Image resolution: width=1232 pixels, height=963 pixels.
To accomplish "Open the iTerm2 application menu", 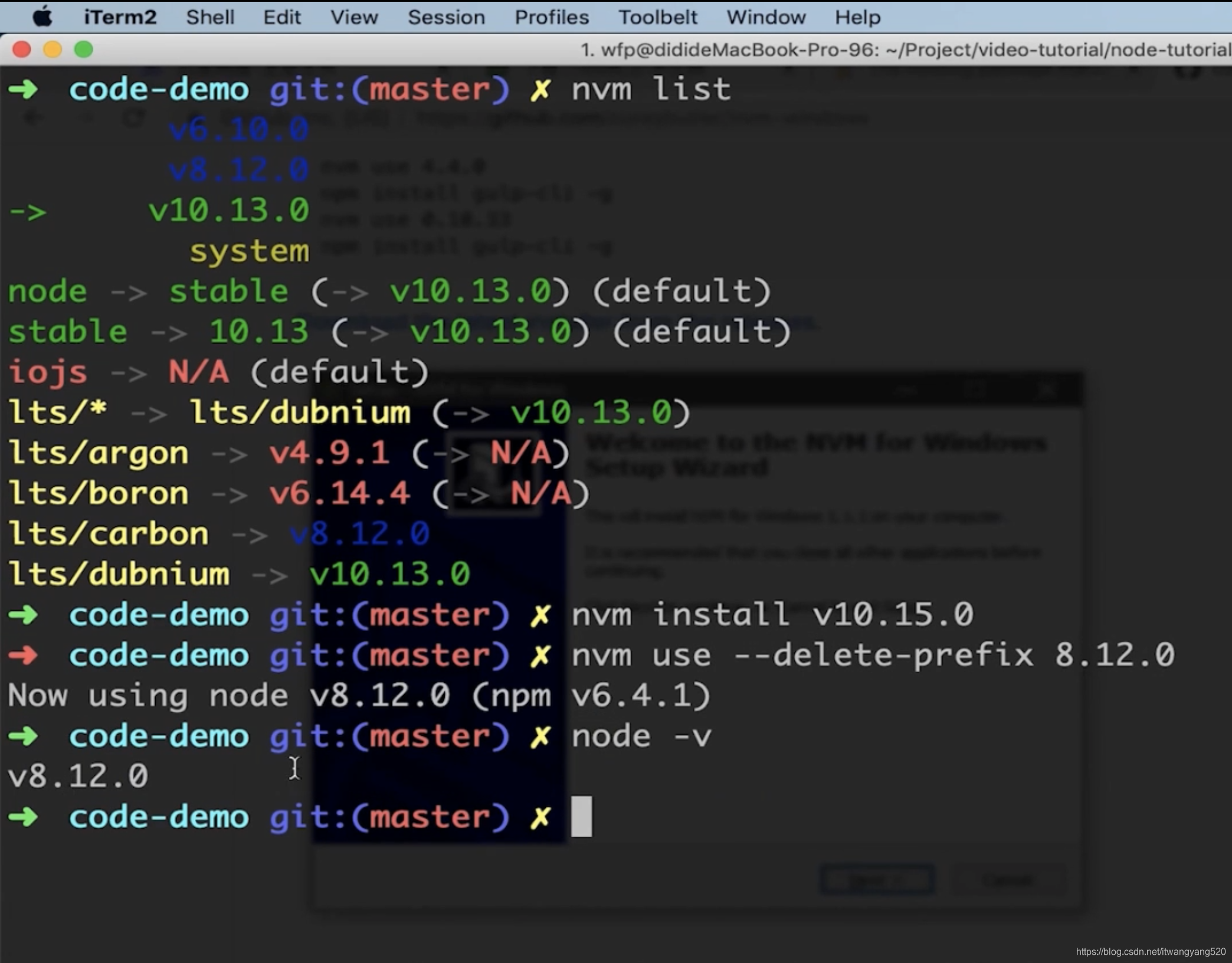I will click(120, 17).
